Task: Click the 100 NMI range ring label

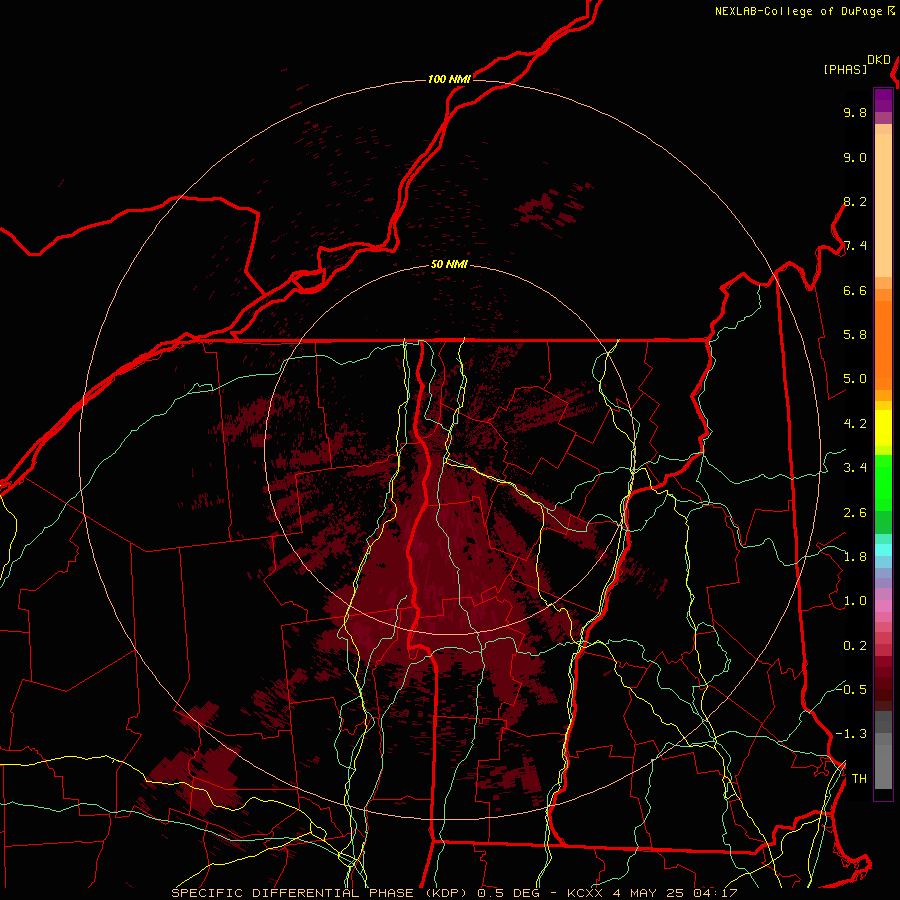Action: (449, 79)
